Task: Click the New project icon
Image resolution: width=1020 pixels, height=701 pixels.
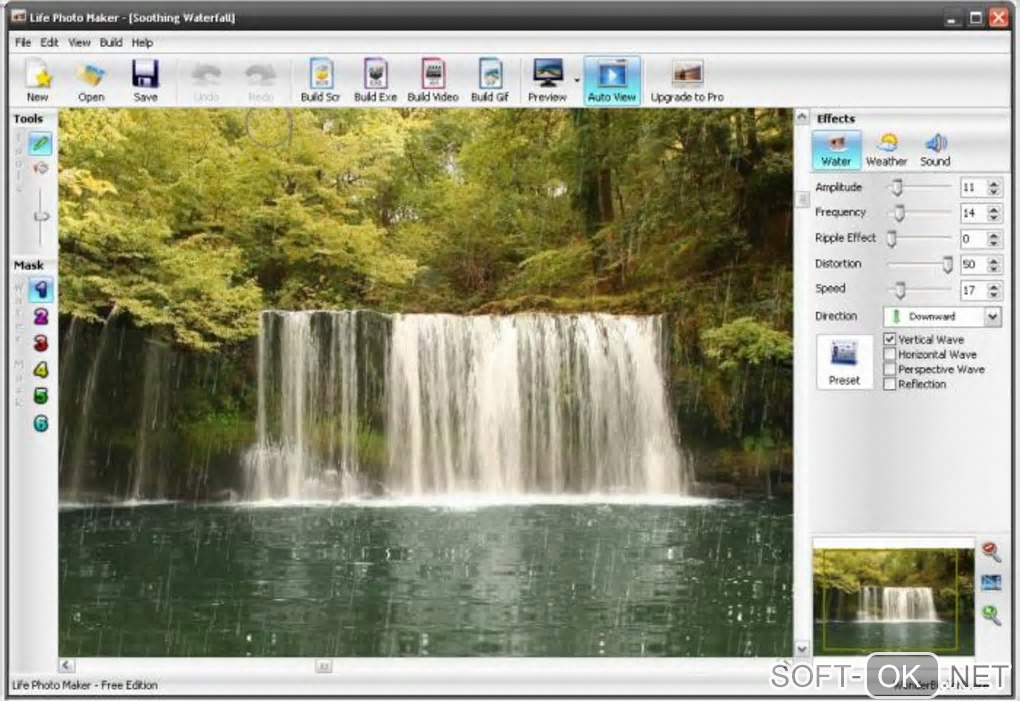Action: (x=37, y=80)
